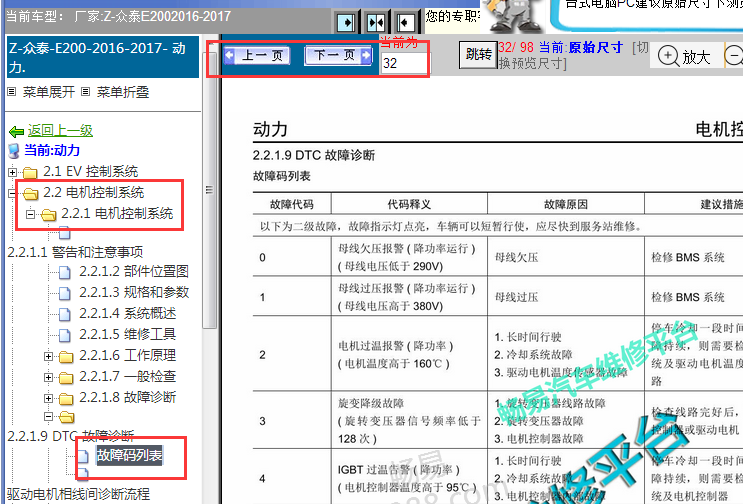743x504 pixels.
Task: Click fault code 3 cell
Action: tap(292, 421)
